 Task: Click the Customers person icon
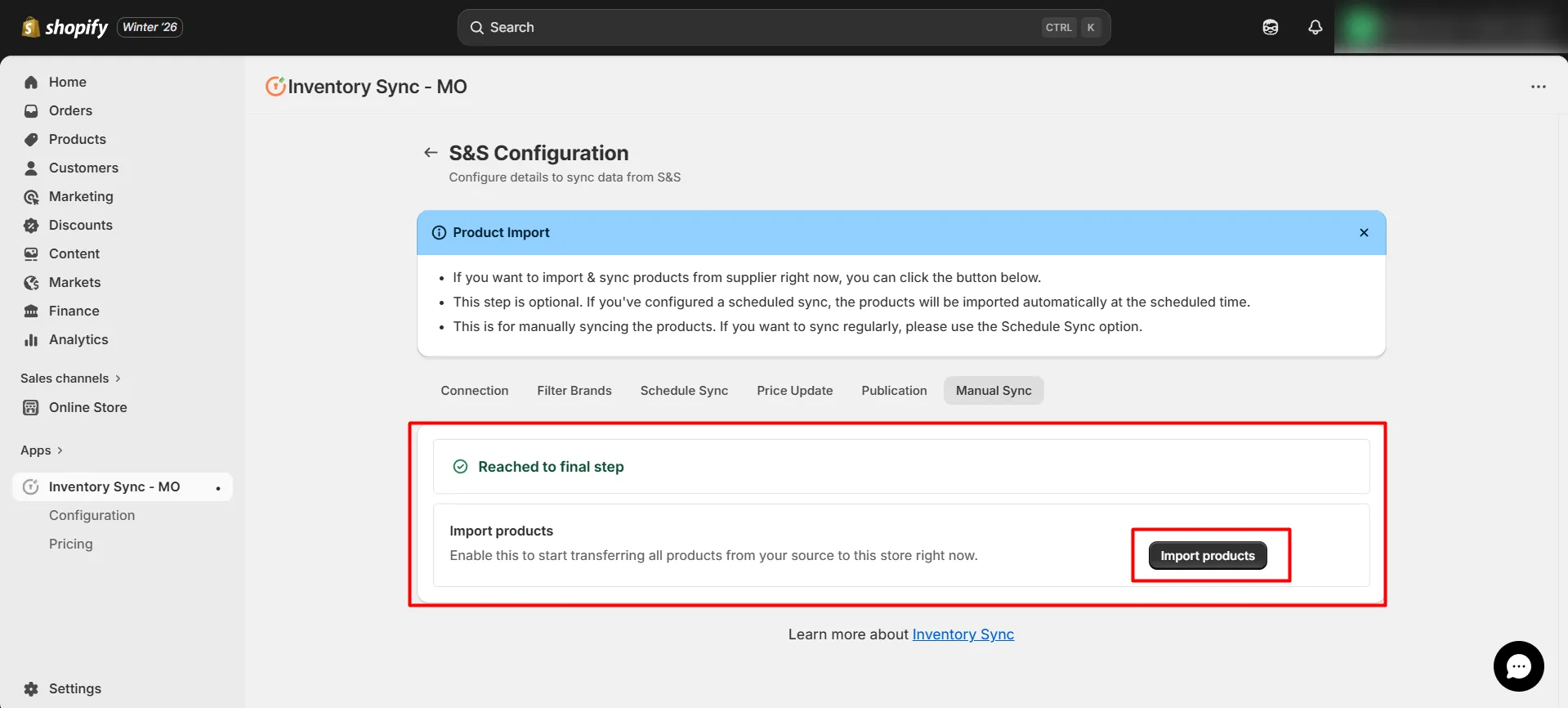click(31, 168)
